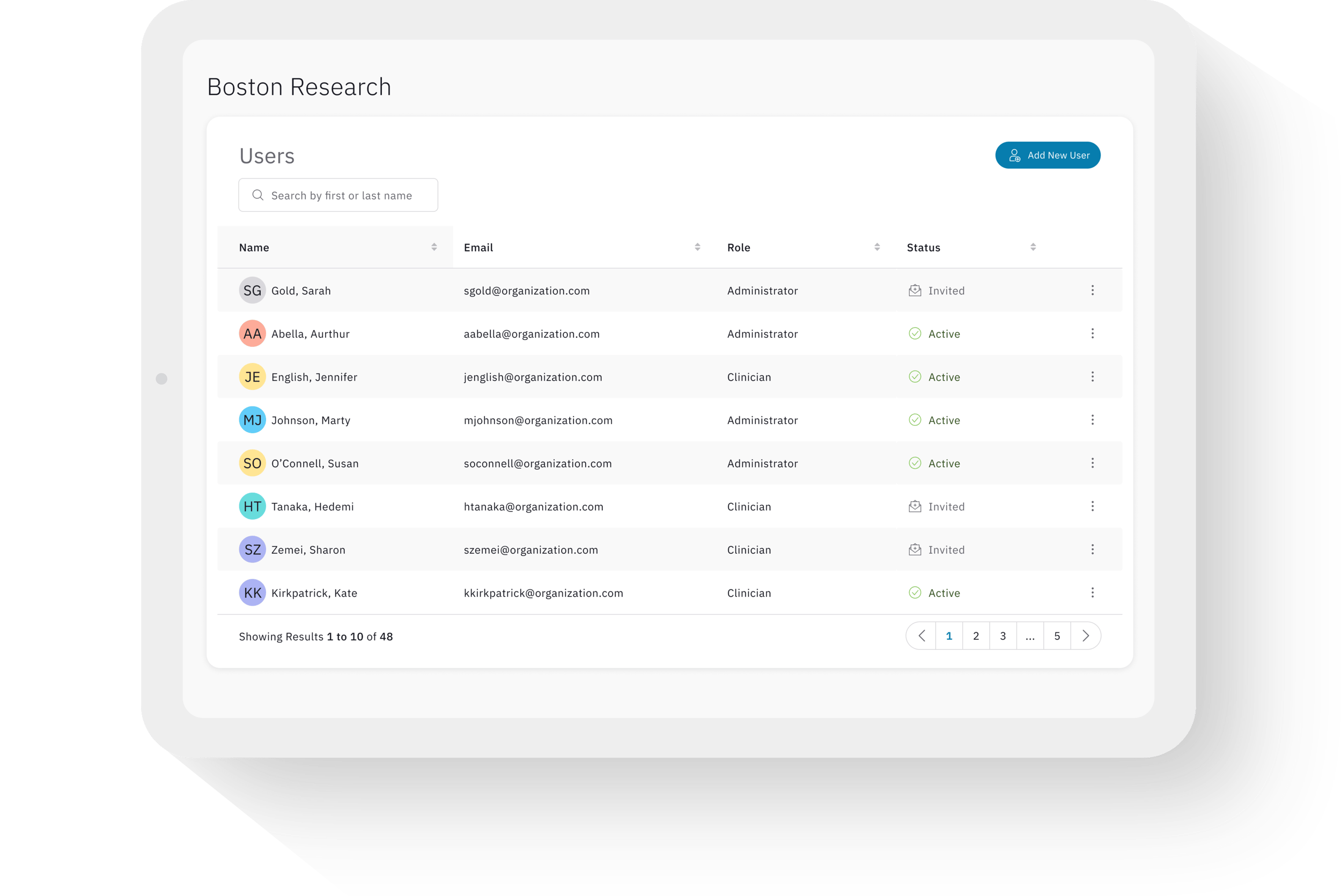Sort the table by the Status column
This screenshot has width=1341, height=896.
click(x=1033, y=247)
